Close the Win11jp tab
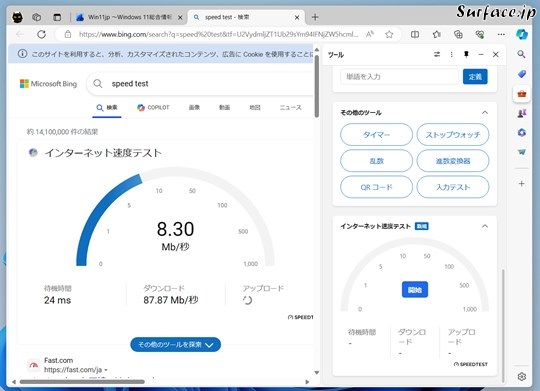This screenshot has width=540, height=391. point(180,17)
